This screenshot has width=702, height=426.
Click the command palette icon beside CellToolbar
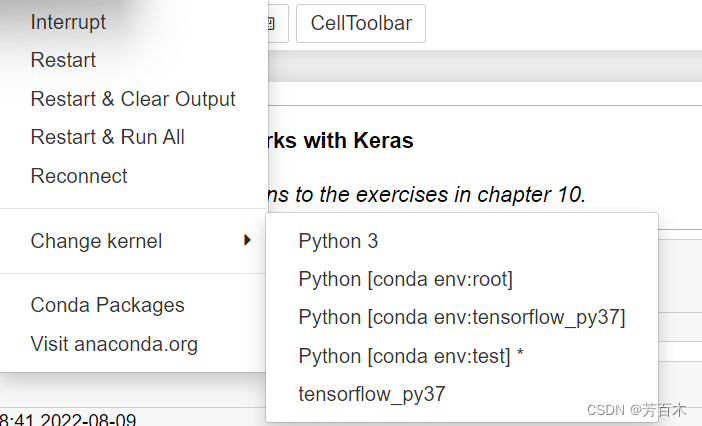278,23
